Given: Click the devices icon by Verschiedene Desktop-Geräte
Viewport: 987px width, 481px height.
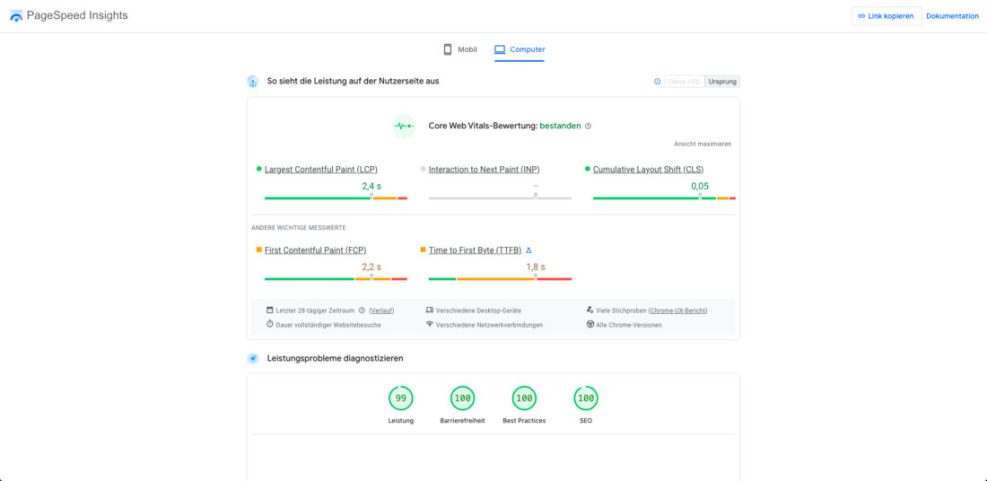Looking at the screenshot, I should (x=429, y=310).
